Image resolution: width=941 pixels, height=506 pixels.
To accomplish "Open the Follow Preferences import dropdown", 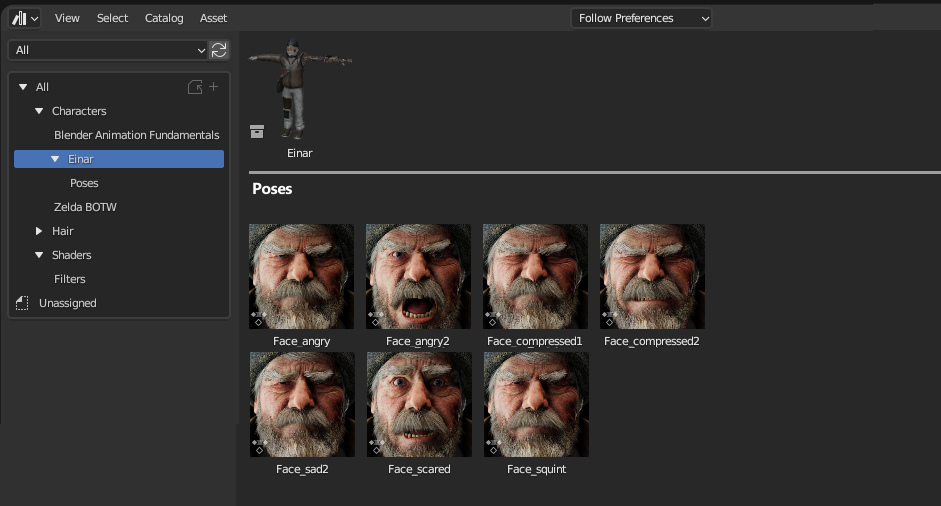I will (x=641, y=18).
